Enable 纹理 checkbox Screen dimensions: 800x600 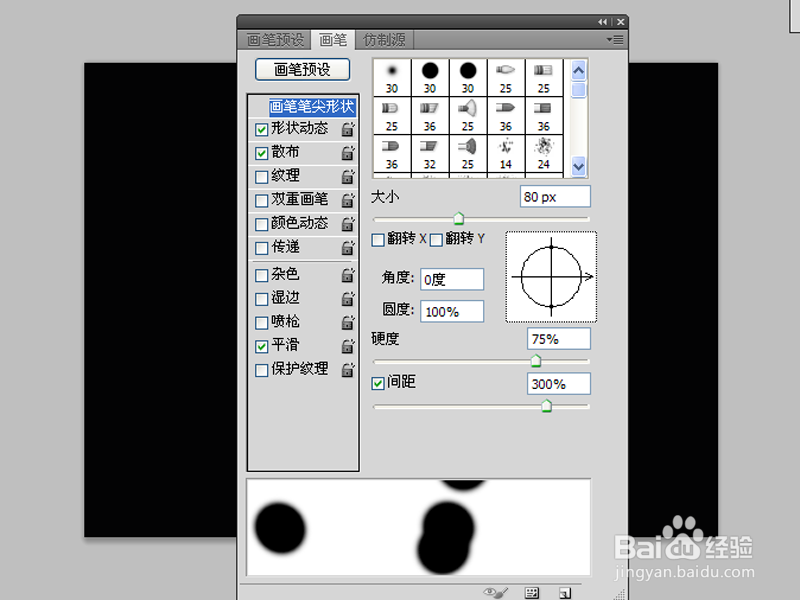(x=261, y=177)
